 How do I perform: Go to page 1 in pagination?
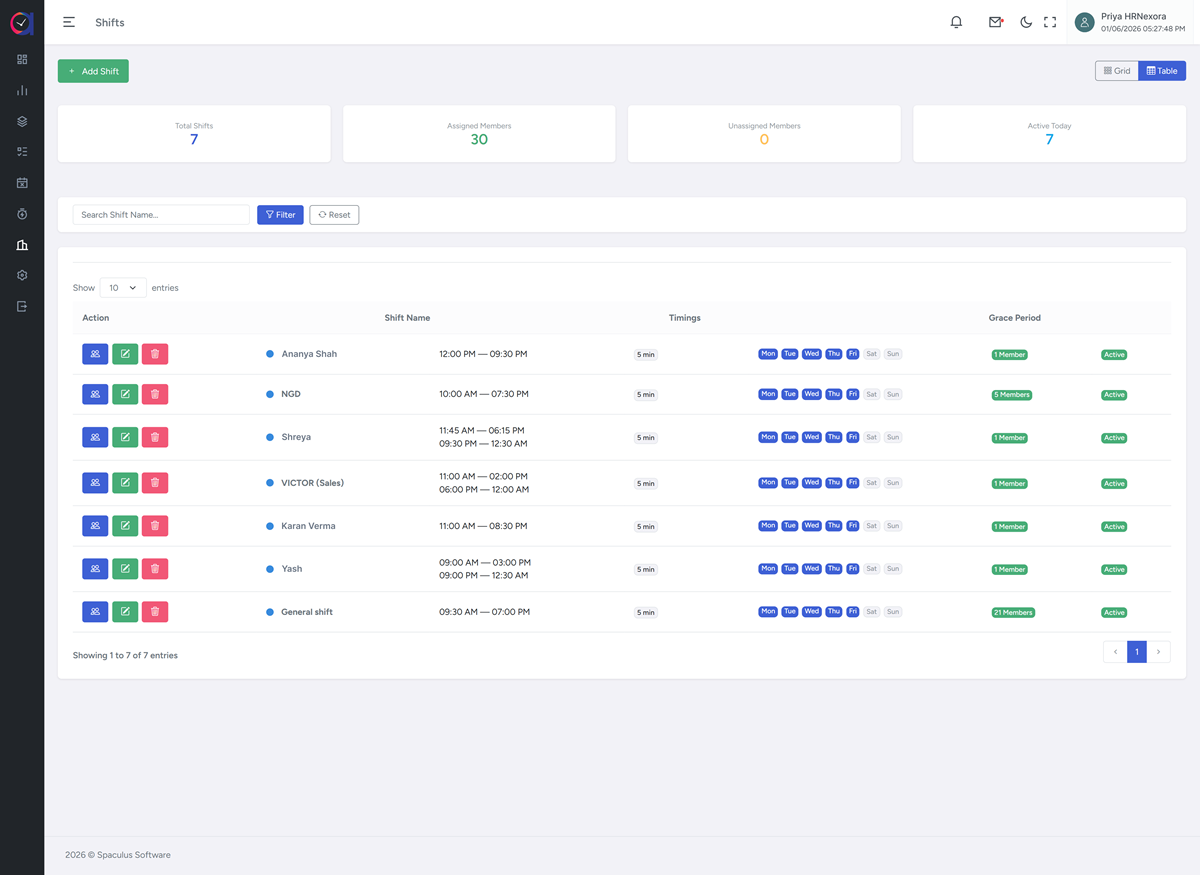[1136, 652]
